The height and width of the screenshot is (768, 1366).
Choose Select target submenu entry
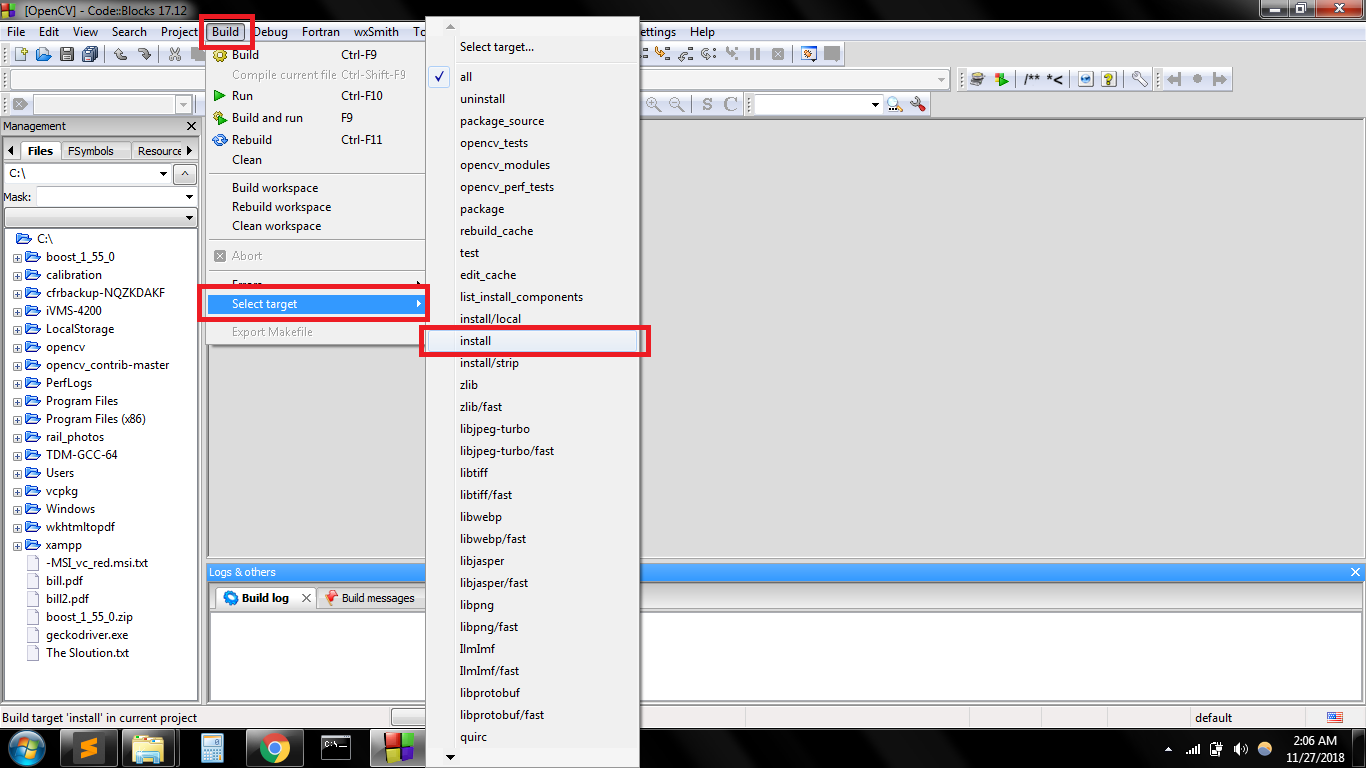[x=317, y=304]
